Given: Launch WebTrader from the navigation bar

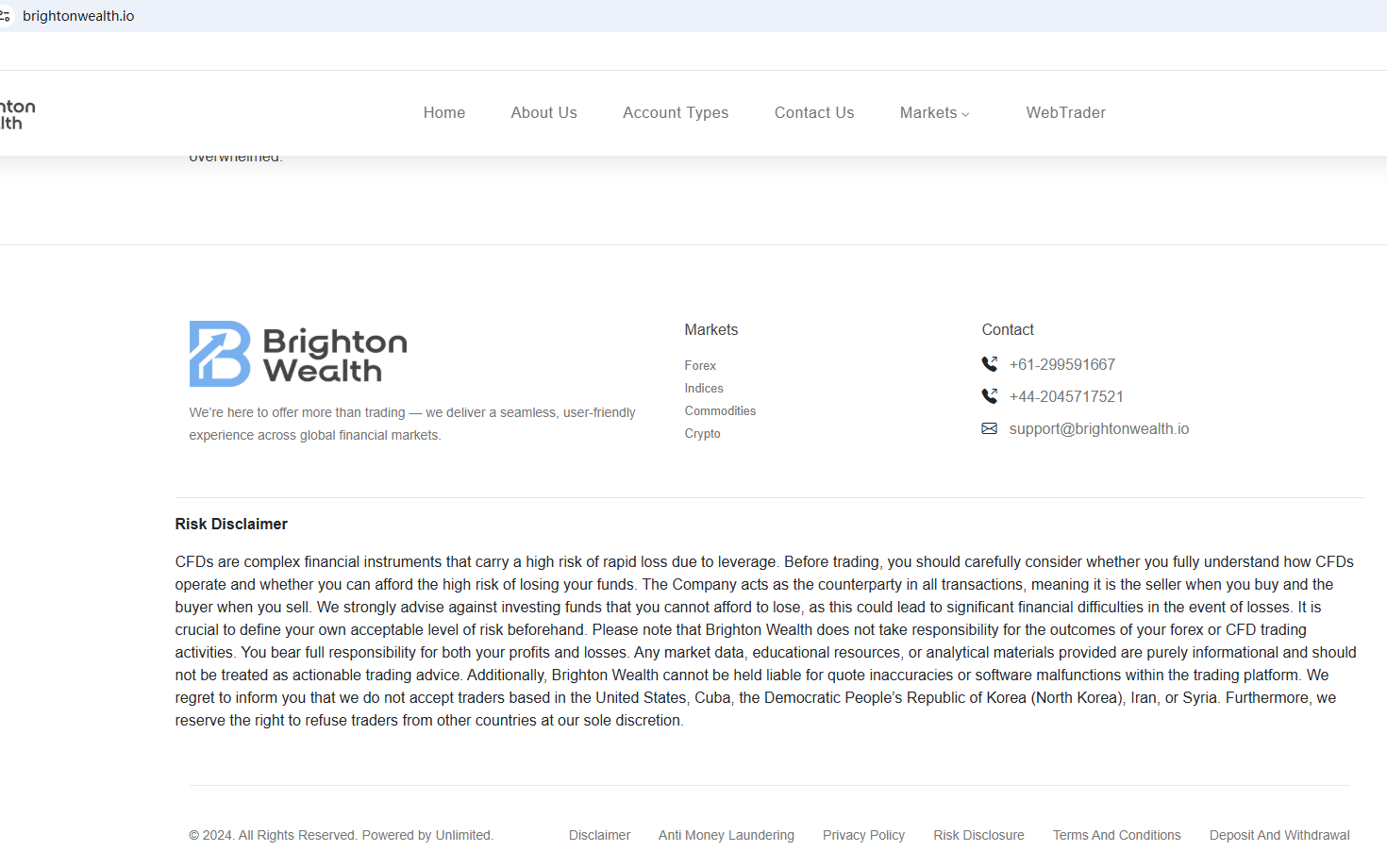Looking at the screenshot, I should [1066, 113].
